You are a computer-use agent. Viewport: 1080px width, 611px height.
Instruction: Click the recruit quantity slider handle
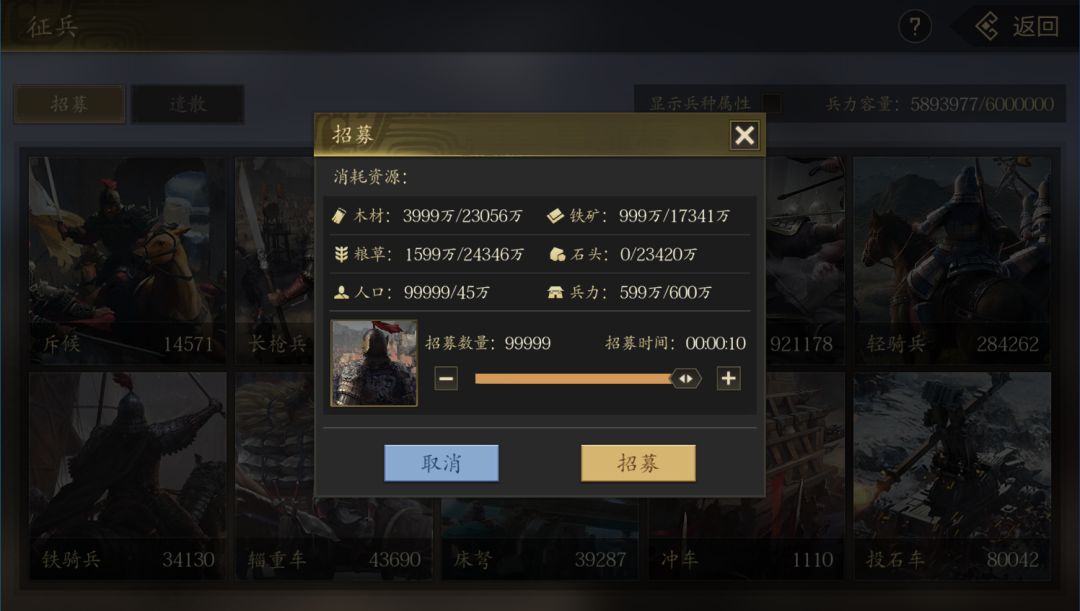686,378
